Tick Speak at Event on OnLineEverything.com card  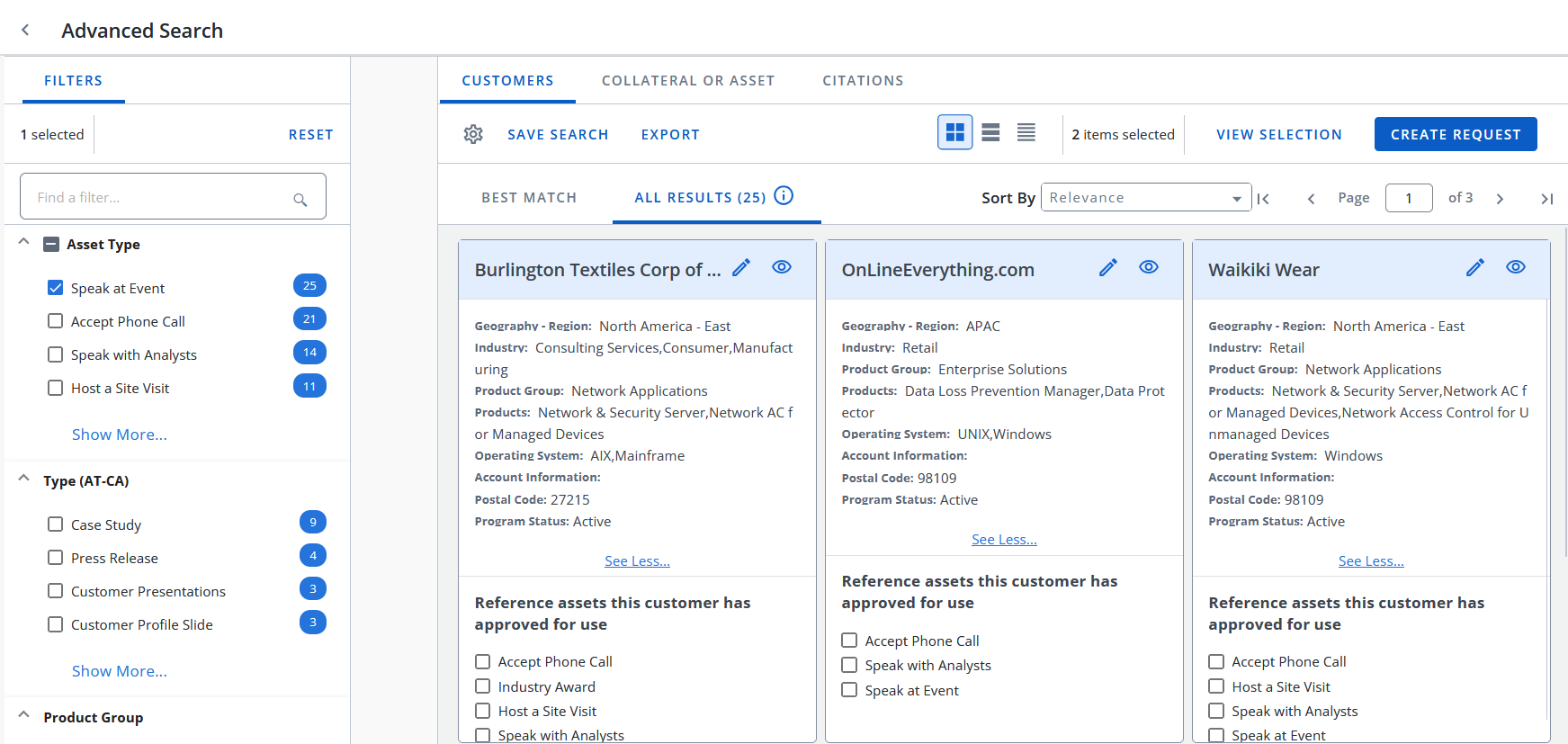[849, 690]
